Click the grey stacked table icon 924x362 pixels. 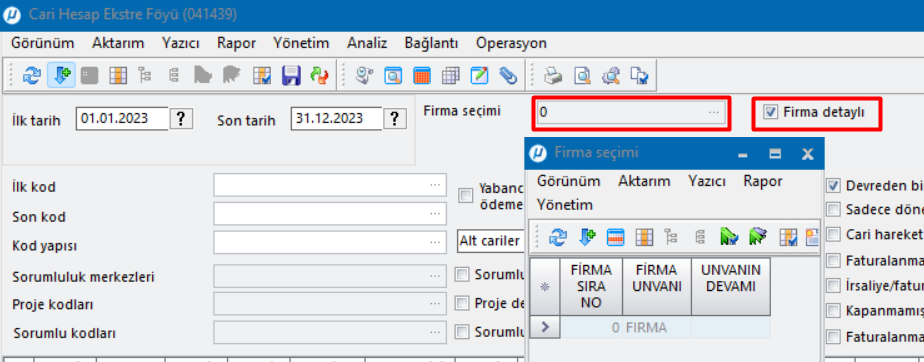tap(451, 75)
